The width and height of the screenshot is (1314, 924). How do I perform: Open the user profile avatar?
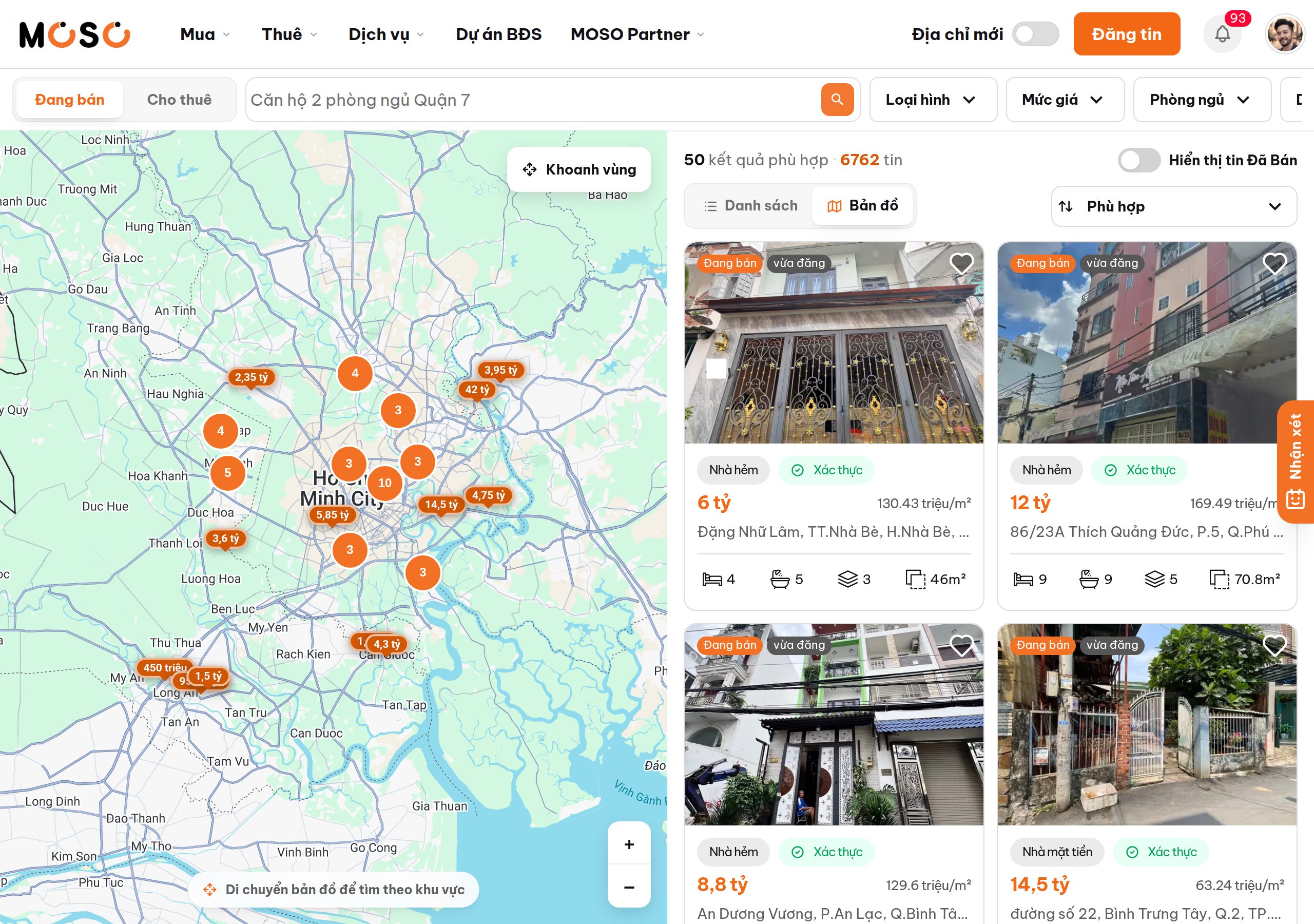[1284, 34]
